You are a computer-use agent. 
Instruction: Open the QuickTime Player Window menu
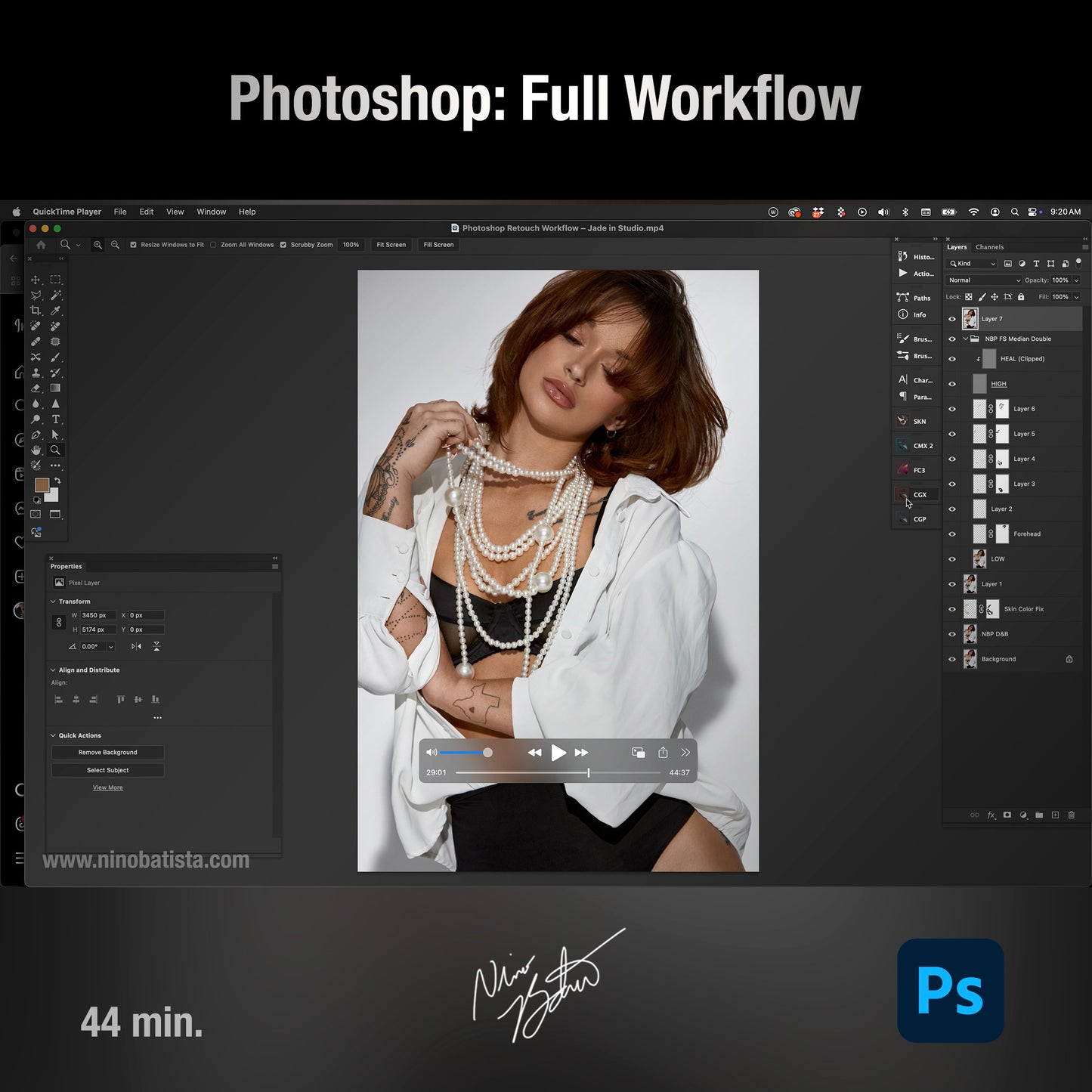tap(211, 212)
